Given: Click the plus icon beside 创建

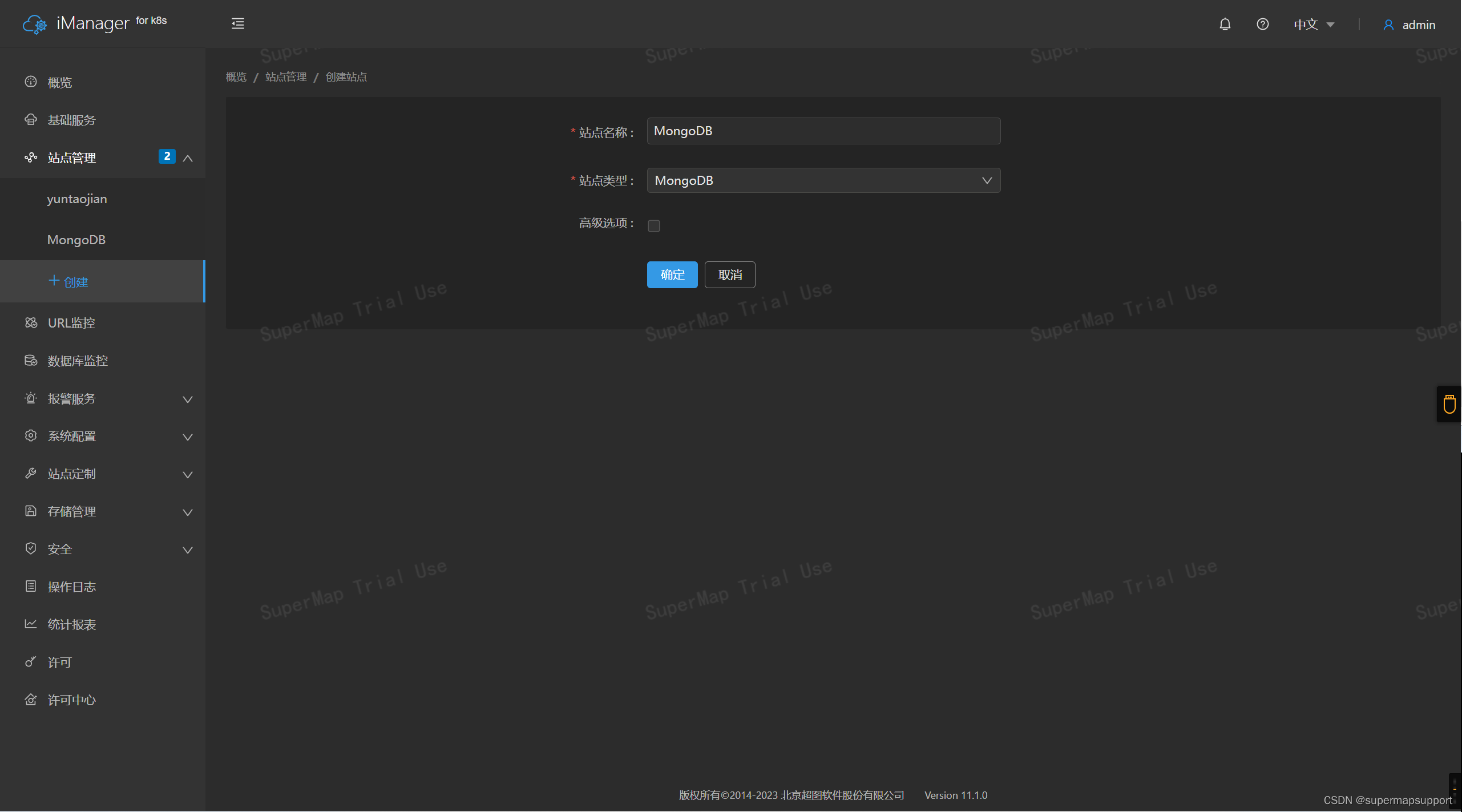Looking at the screenshot, I should [x=54, y=280].
